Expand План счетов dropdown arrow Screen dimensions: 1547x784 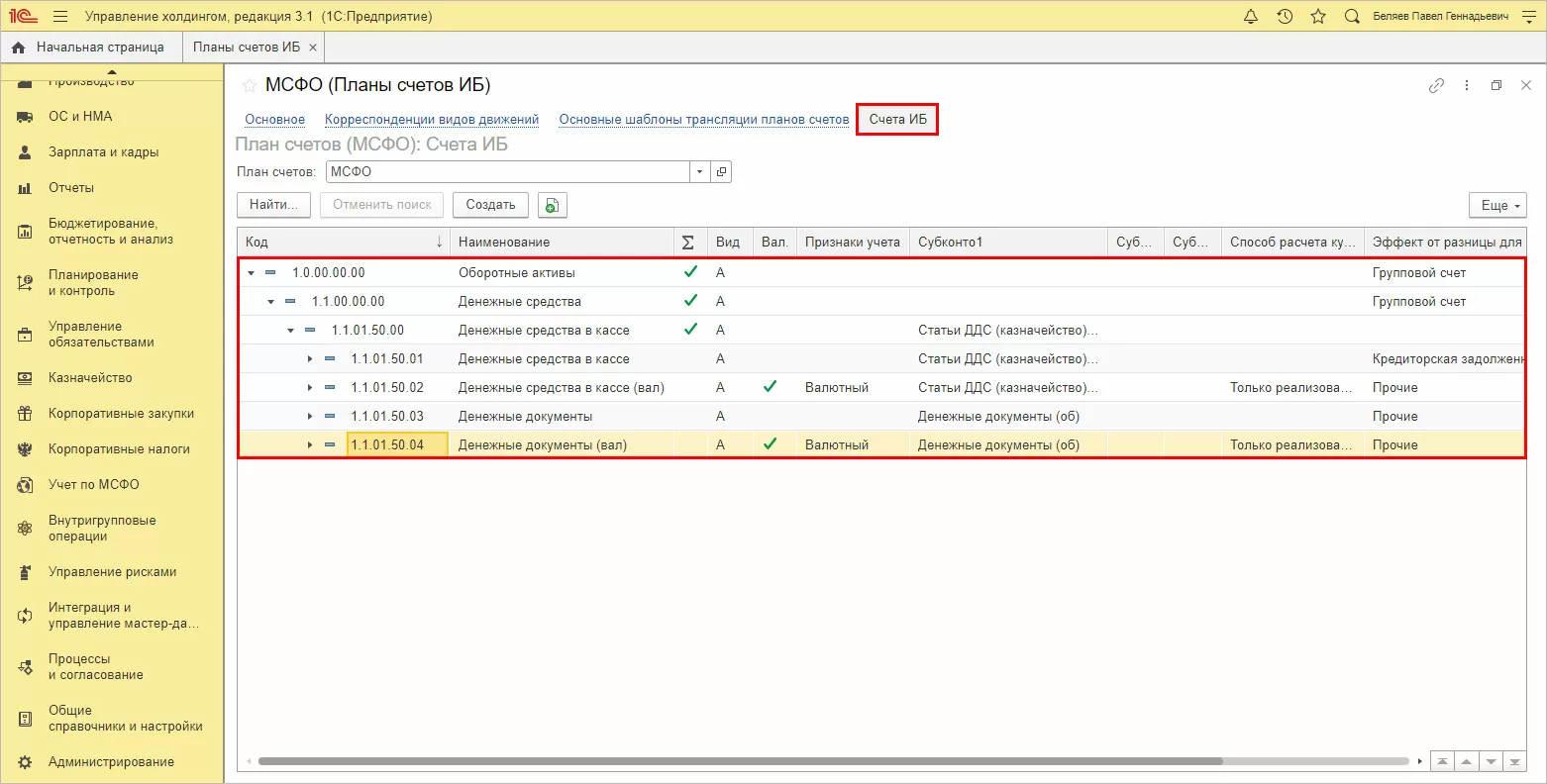click(x=700, y=171)
